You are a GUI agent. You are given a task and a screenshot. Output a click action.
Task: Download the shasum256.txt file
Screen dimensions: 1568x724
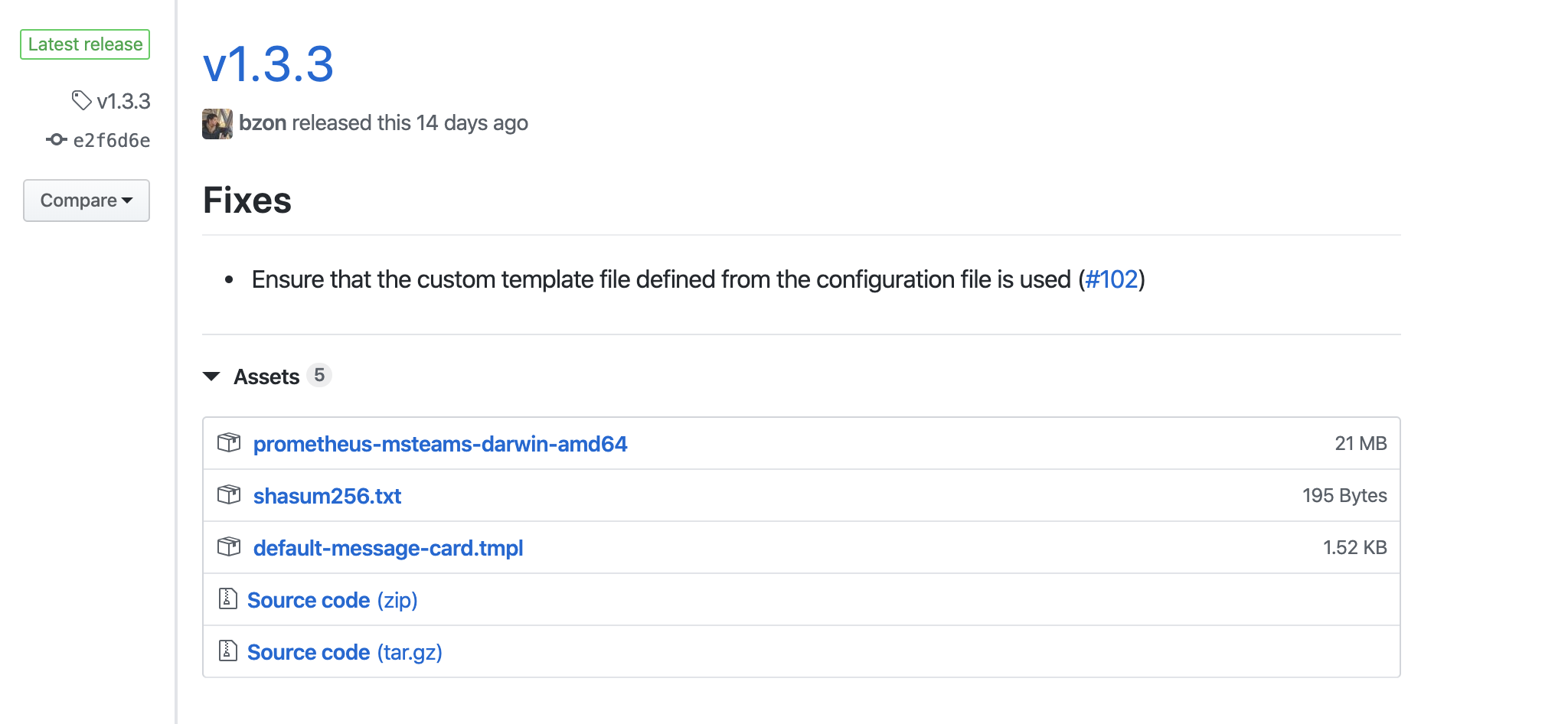pyautogui.click(x=328, y=495)
